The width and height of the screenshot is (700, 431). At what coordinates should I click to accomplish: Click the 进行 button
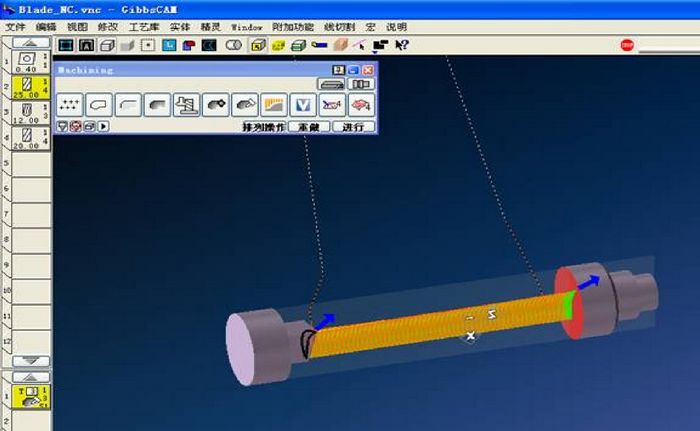click(353, 127)
